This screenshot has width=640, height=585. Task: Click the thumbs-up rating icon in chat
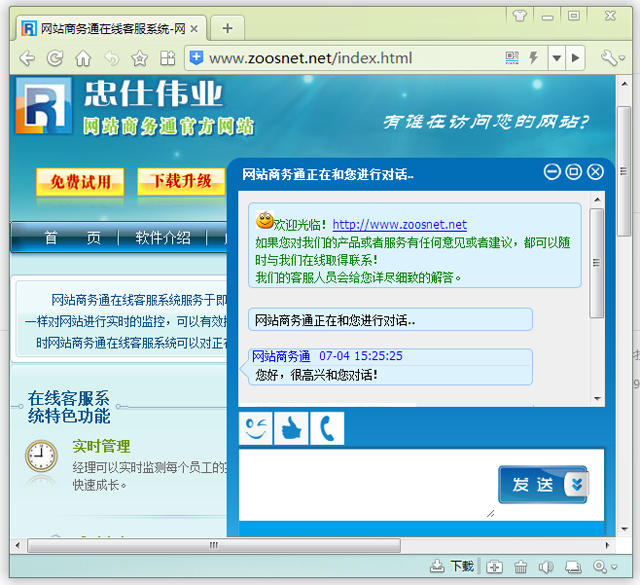(291, 428)
